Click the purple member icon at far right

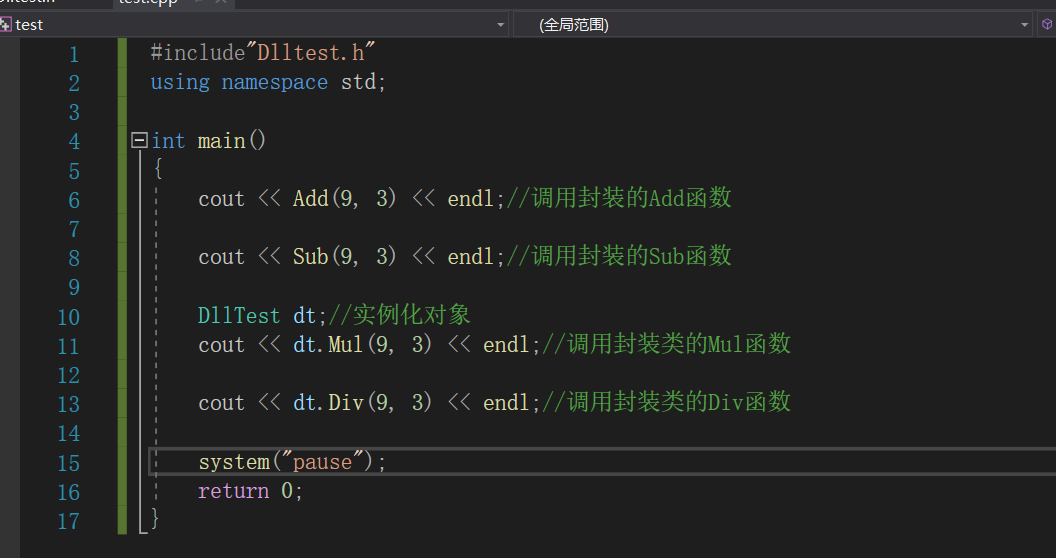(x=1048, y=24)
